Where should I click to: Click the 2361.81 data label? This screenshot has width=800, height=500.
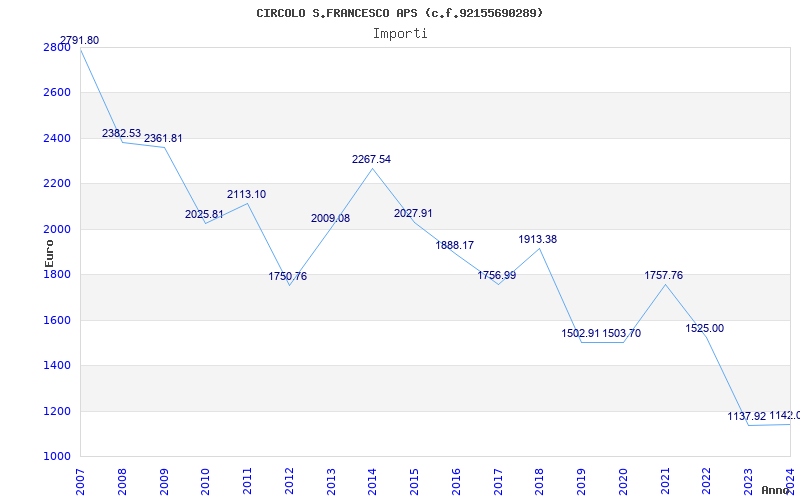coord(163,138)
